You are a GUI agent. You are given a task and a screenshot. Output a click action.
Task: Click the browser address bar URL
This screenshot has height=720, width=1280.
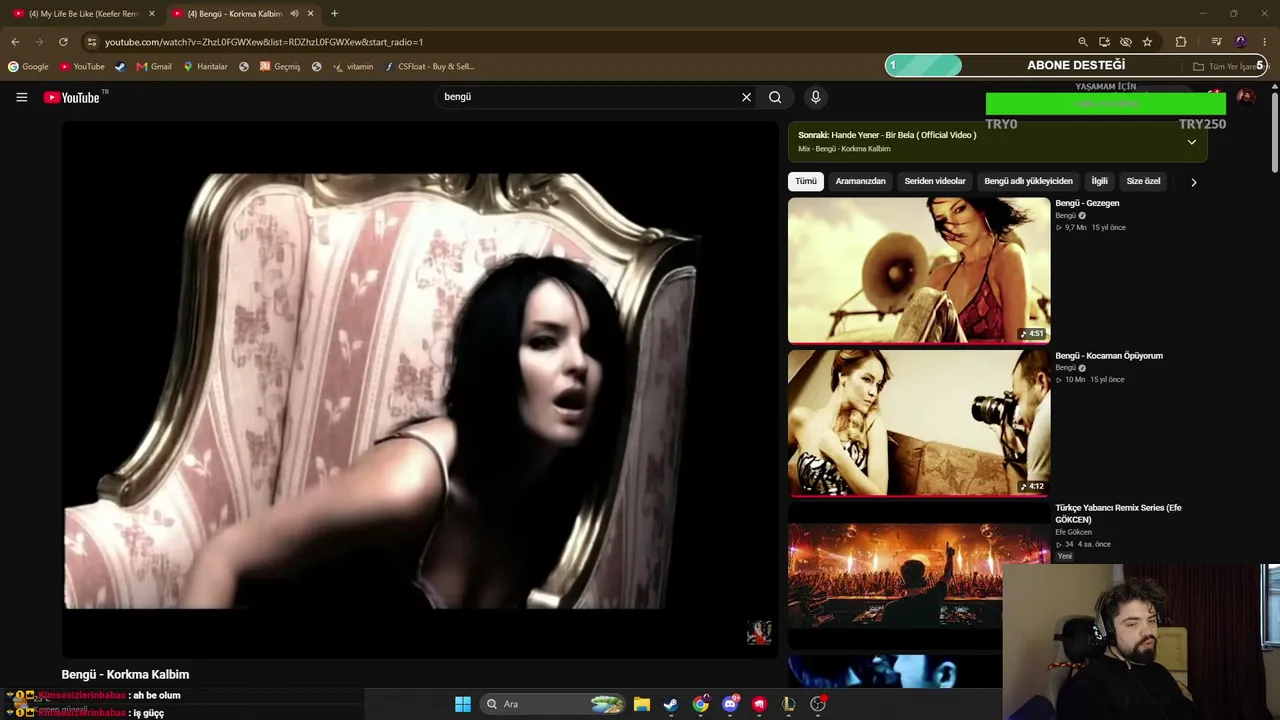point(264,42)
